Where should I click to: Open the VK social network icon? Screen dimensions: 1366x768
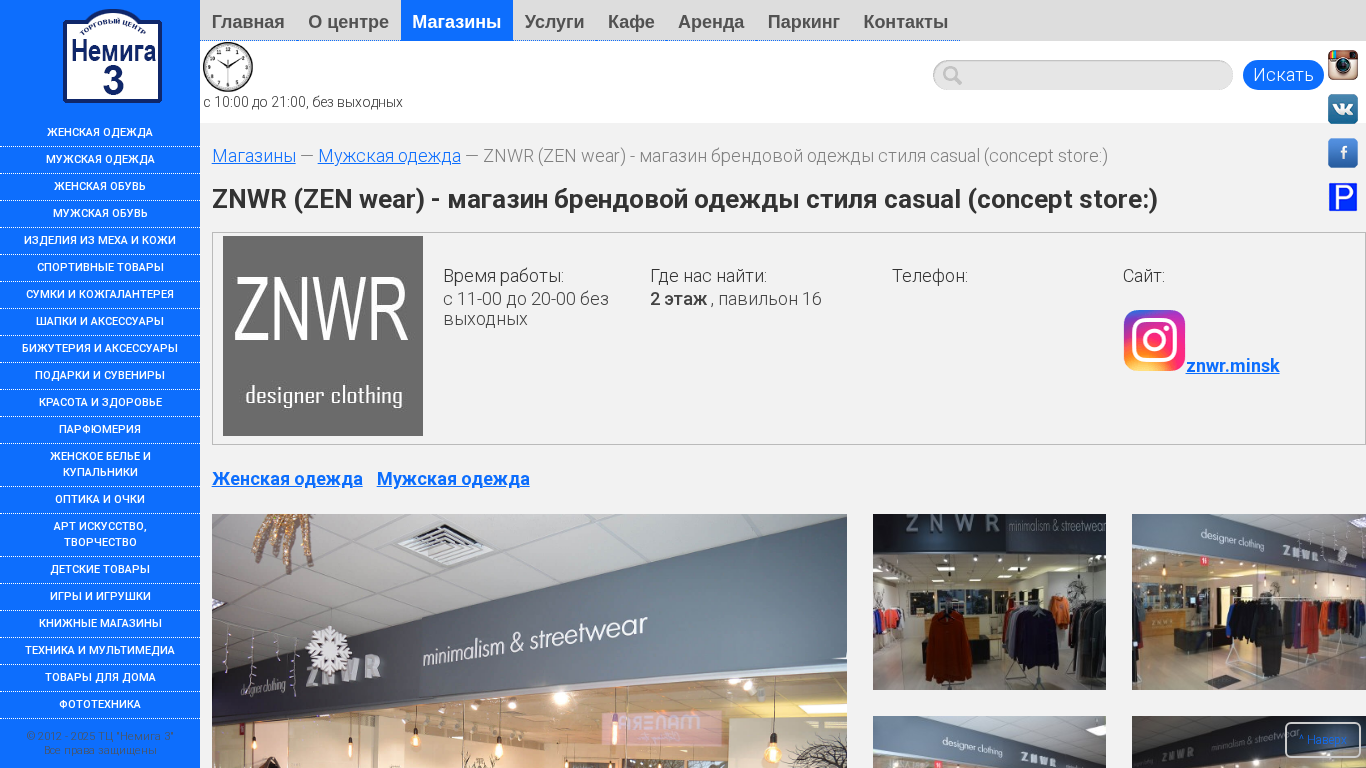click(1343, 109)
